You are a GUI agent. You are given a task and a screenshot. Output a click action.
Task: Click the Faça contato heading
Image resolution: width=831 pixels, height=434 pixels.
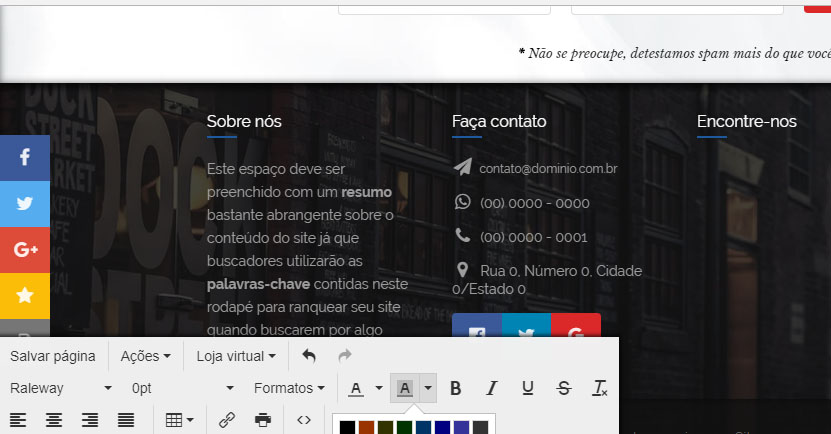pyautogui.click(x=499, y=121)
